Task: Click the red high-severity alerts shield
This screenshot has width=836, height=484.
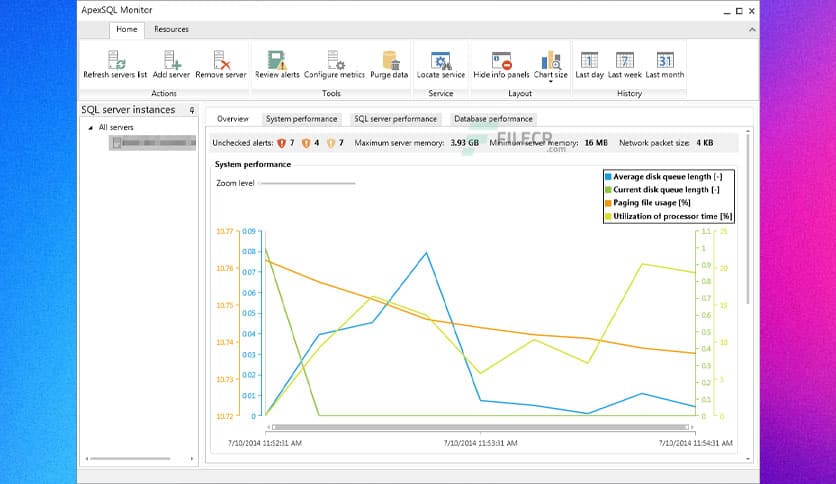Action: pos(282,143)
